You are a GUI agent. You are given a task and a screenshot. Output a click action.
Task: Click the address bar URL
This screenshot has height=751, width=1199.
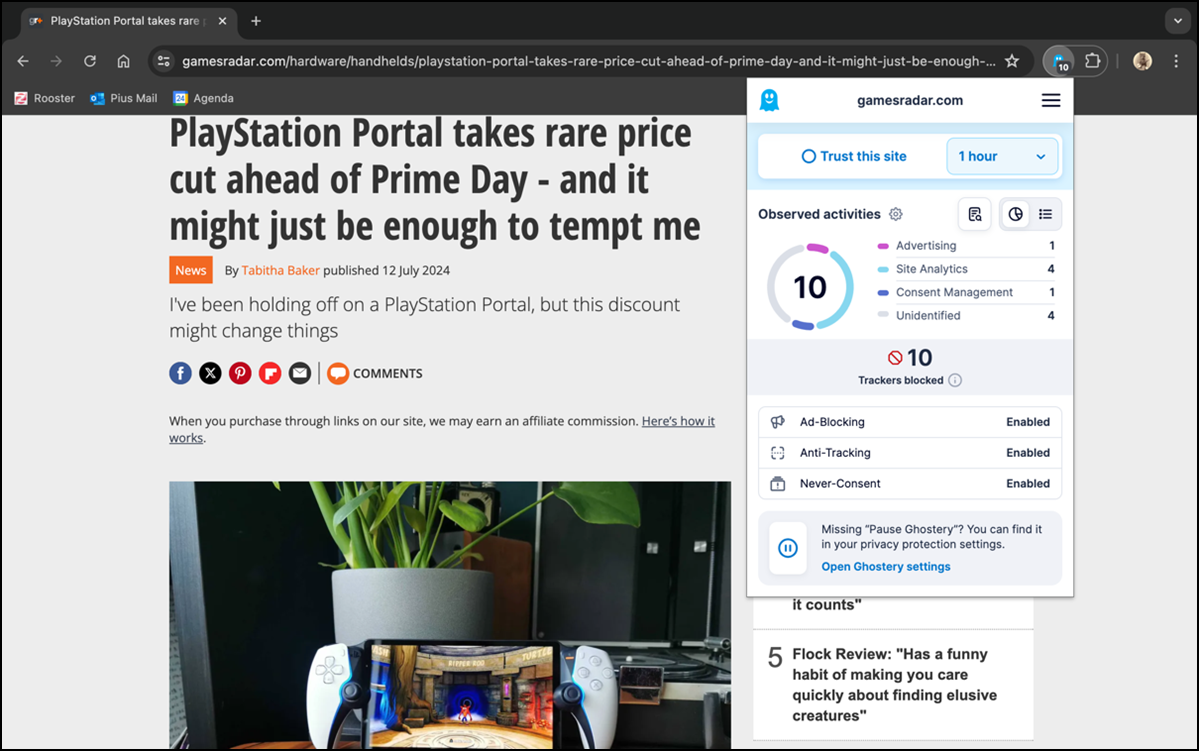pos(589,61)
